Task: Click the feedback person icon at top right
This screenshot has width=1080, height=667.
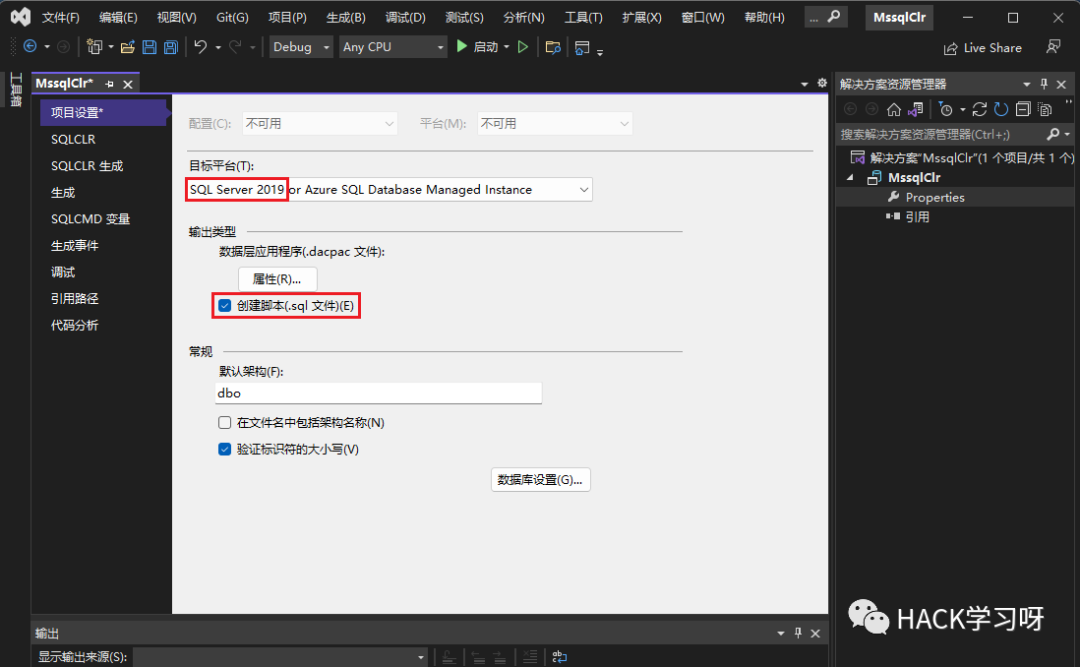Action: coord(1052,47)
